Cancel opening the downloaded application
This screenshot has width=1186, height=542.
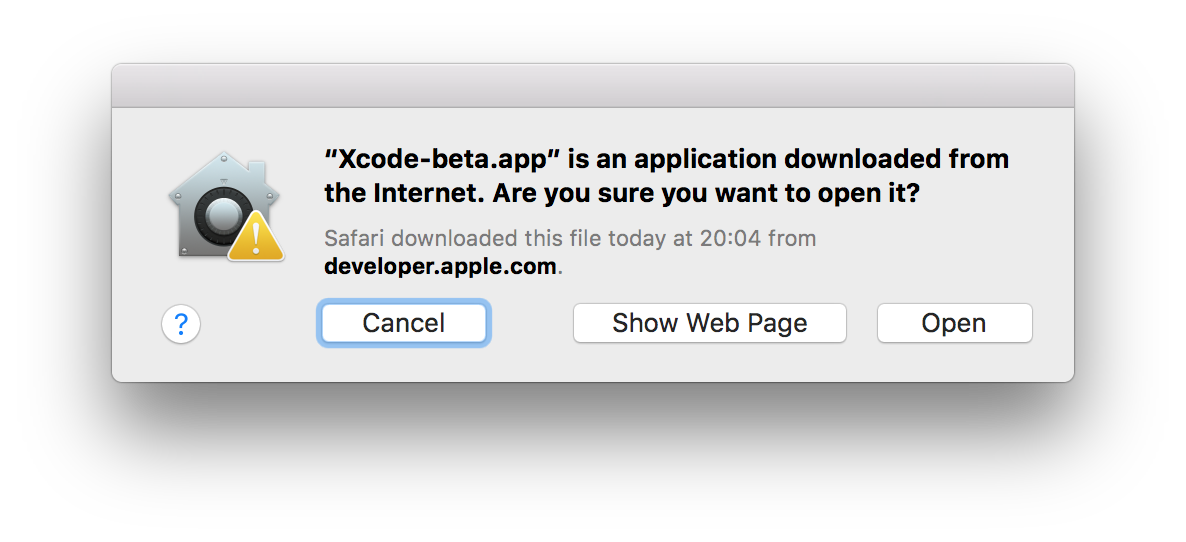(404, 324)
